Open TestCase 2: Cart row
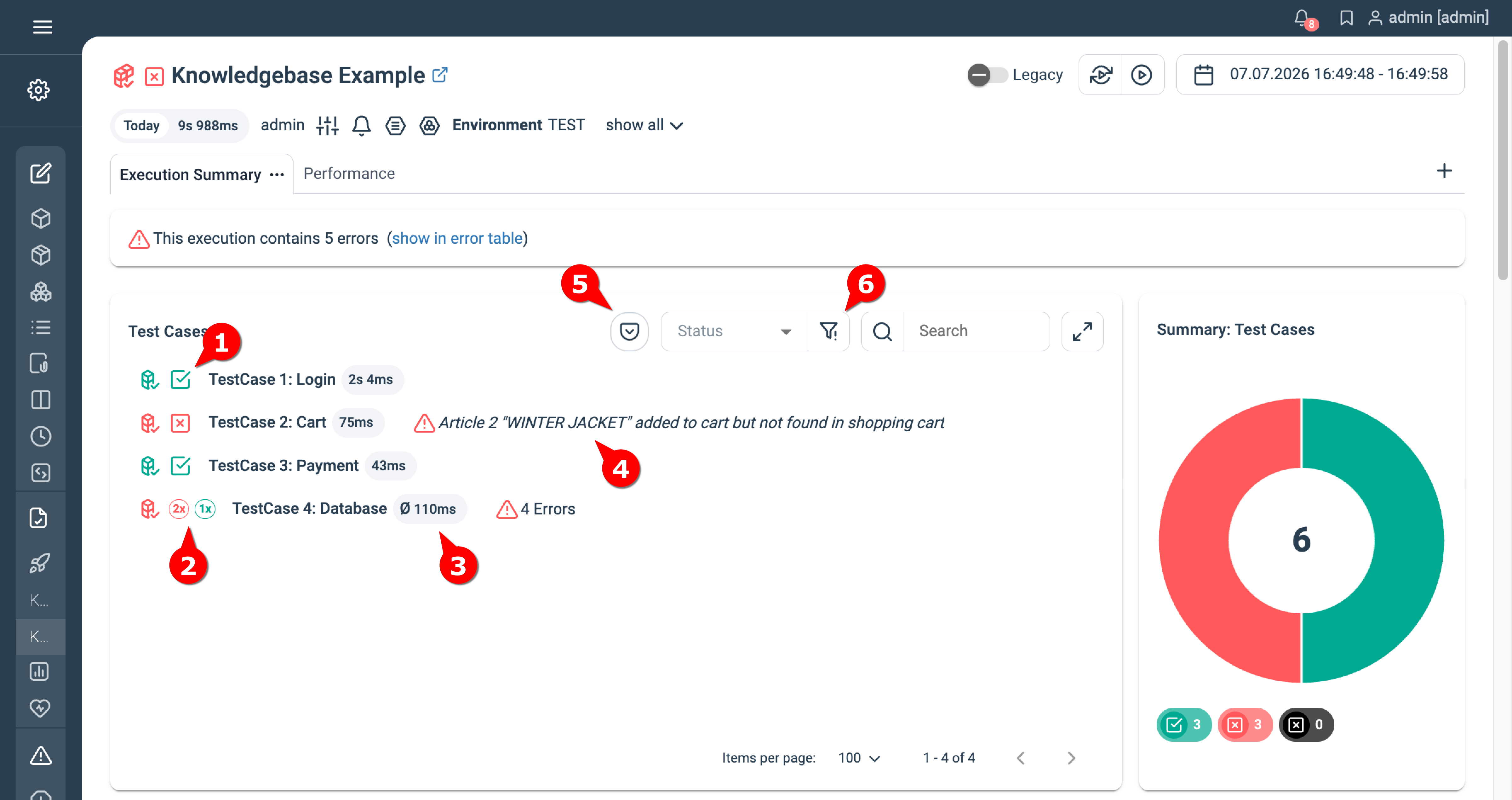Image resolution: width=1512 pixels, height=800 pixels. [268, 422]
